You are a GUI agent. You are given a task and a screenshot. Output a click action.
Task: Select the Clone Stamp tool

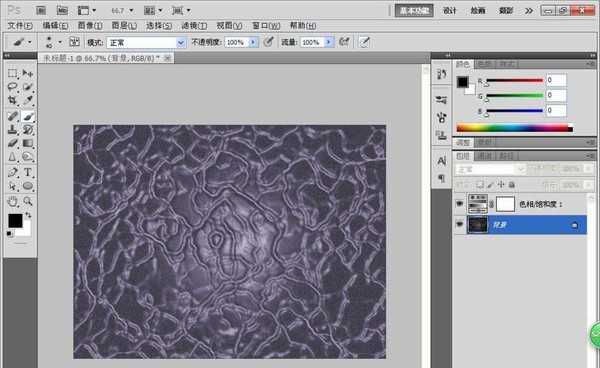coord(13,130)
